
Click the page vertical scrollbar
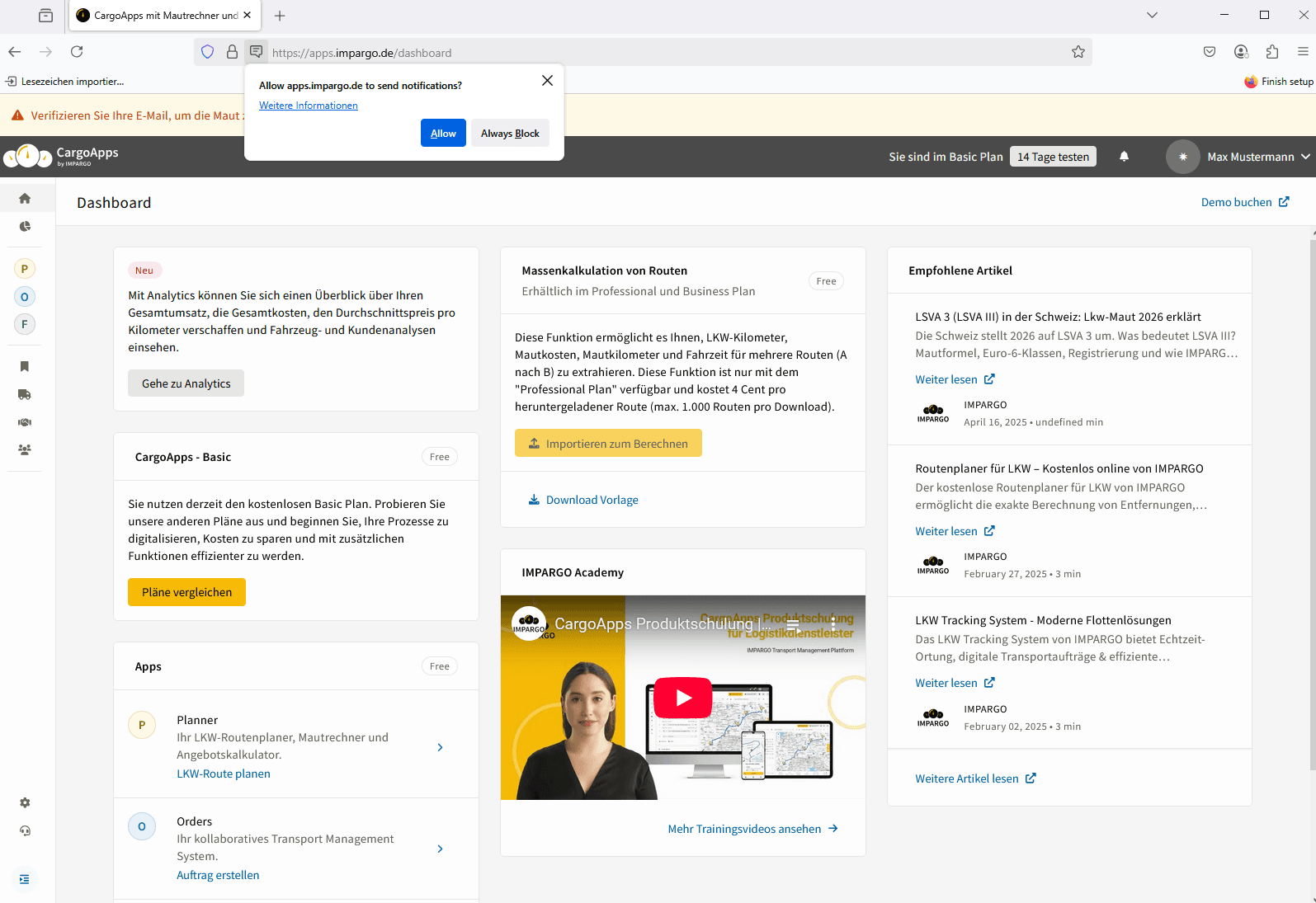point(1312,503)
